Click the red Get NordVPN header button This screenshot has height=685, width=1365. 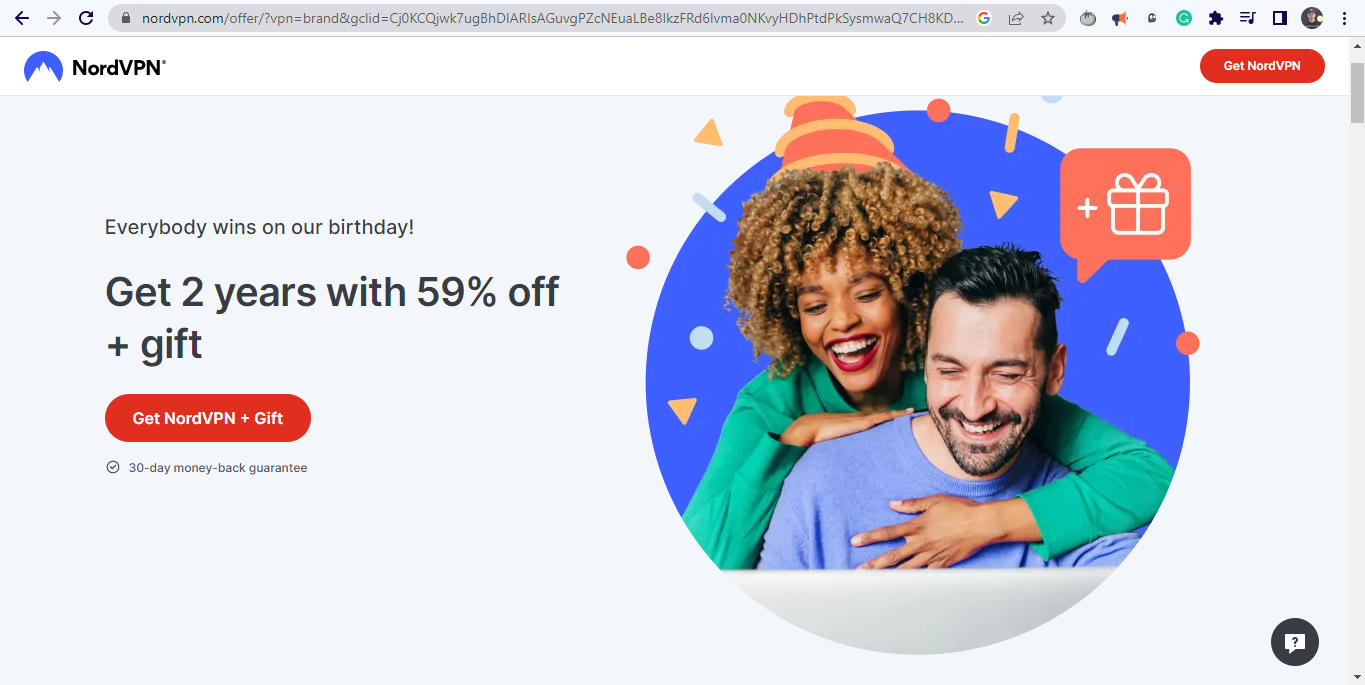tap(1262, 66)
